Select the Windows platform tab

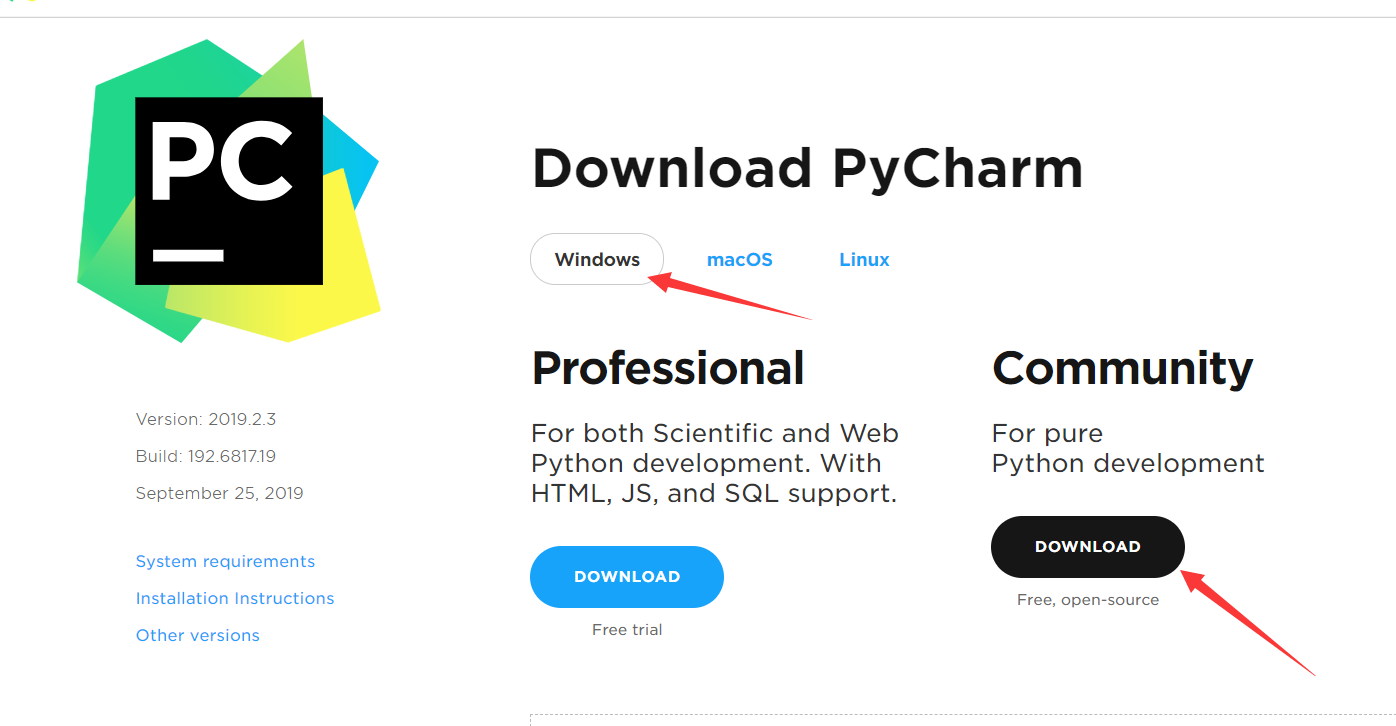tap(596, 259)
